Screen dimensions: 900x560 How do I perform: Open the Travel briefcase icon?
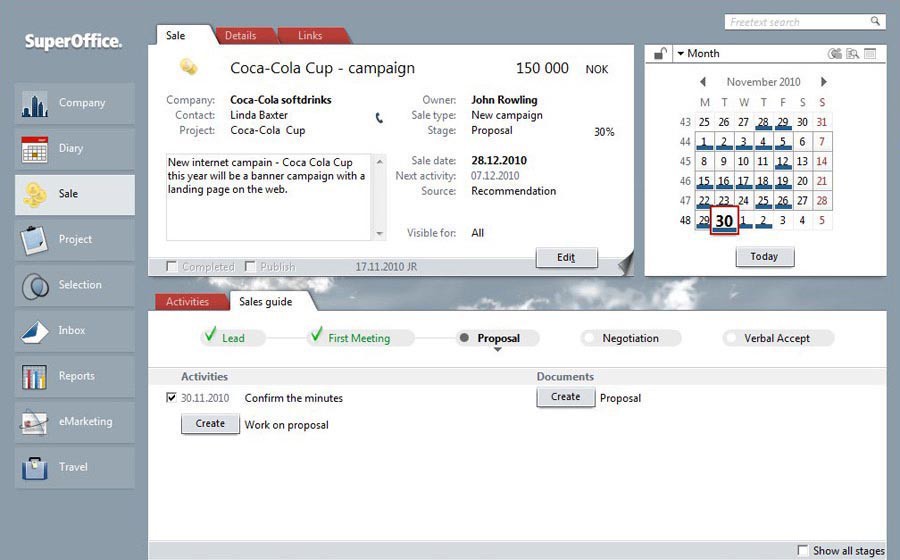pyautogui.click(x=34, y=468)
